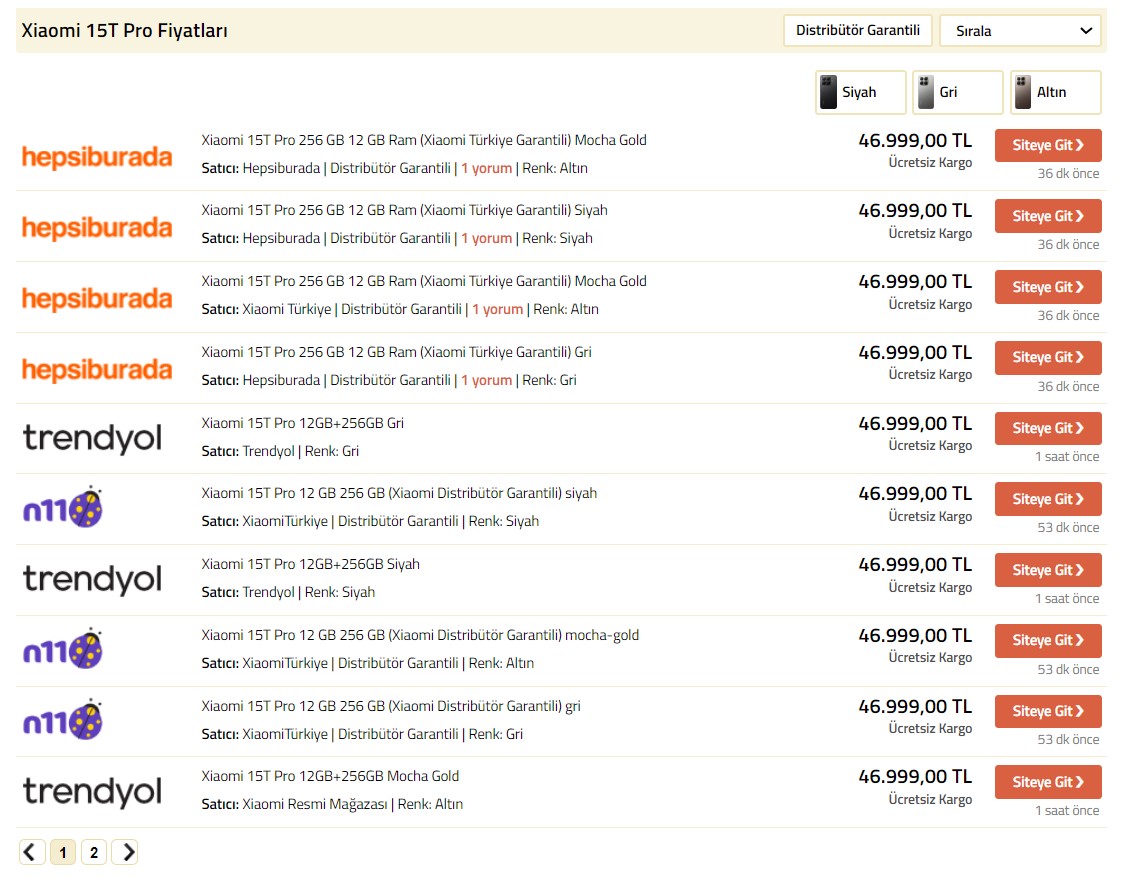The image size is (1126, 877).
Task: Select page 1 in pagination
Action: pos(63,852)
